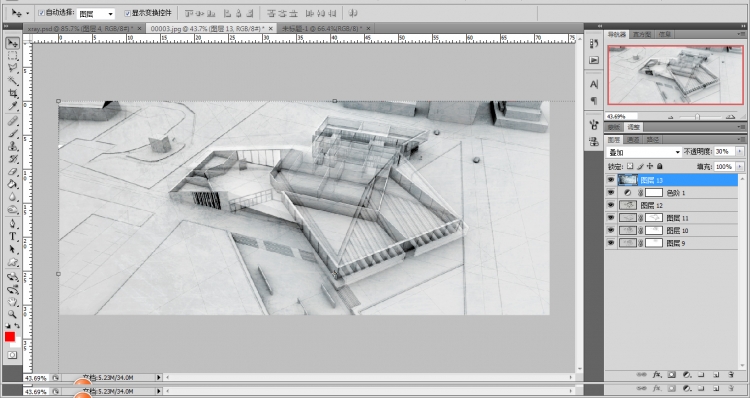Select the Hand tool
The image size is (750, 398).
12,302
